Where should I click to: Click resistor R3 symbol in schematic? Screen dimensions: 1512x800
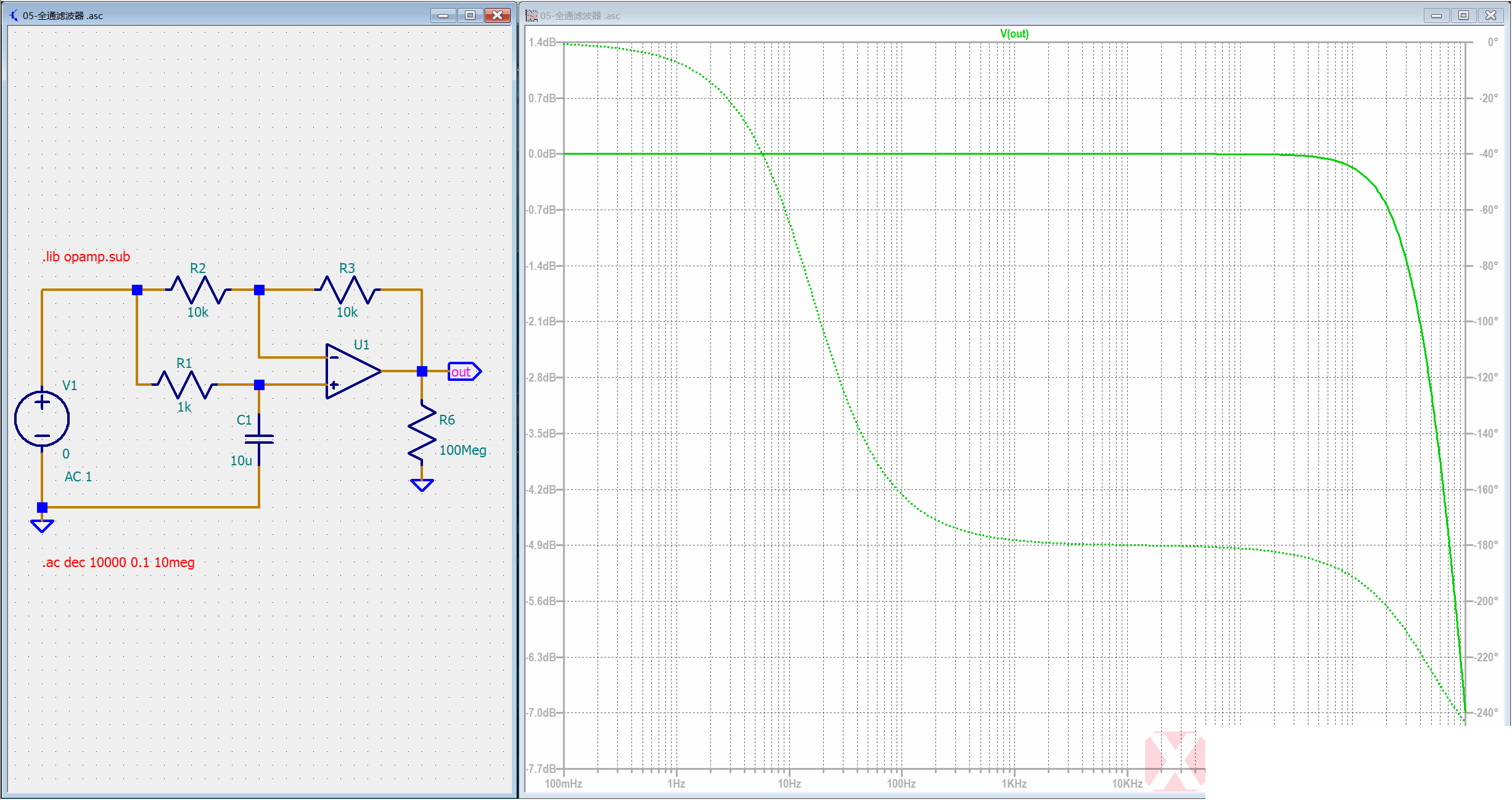347,290
